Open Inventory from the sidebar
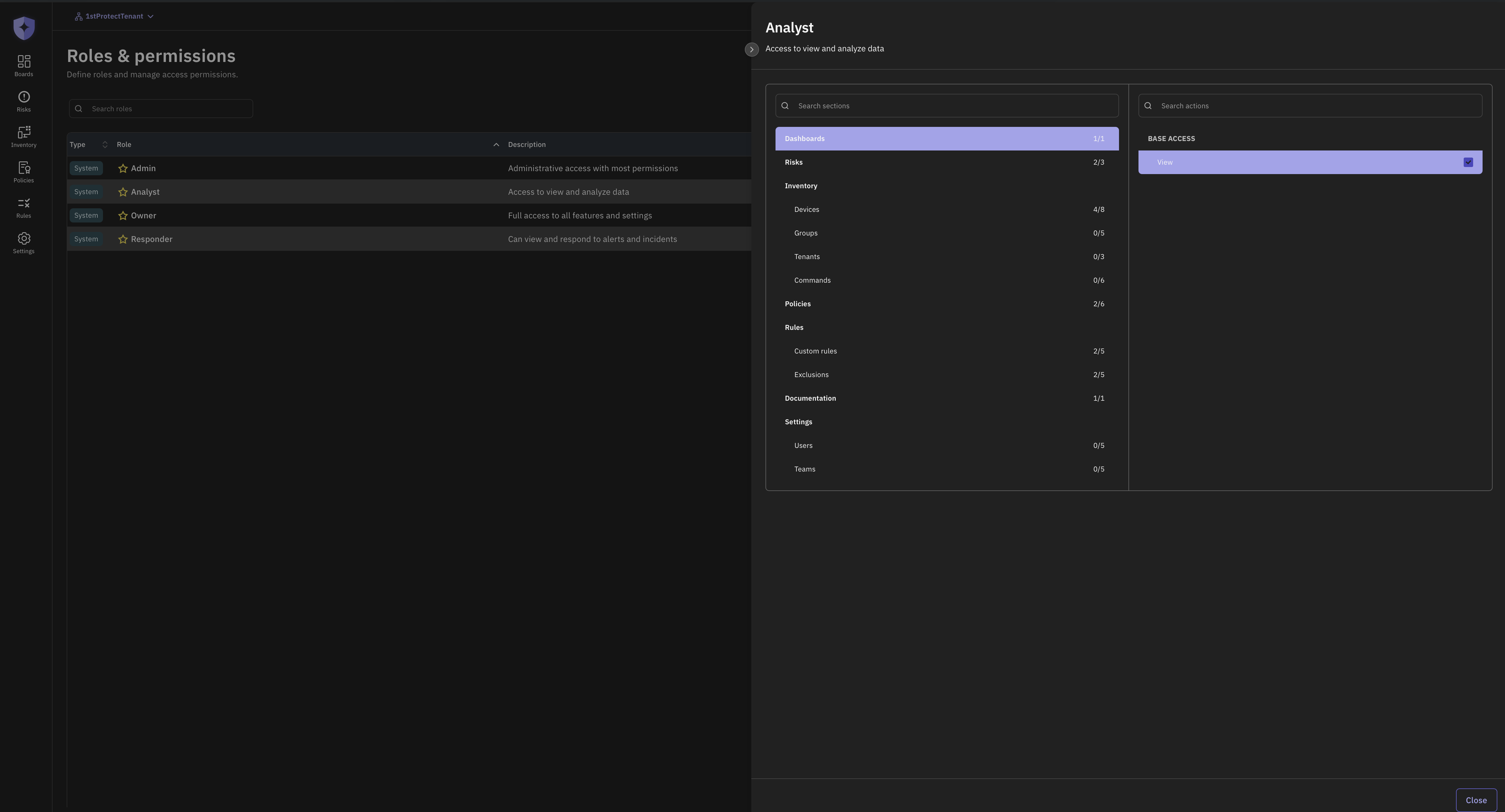The height and width of the screenshot is (812, 1505). (x=24, y=137)
